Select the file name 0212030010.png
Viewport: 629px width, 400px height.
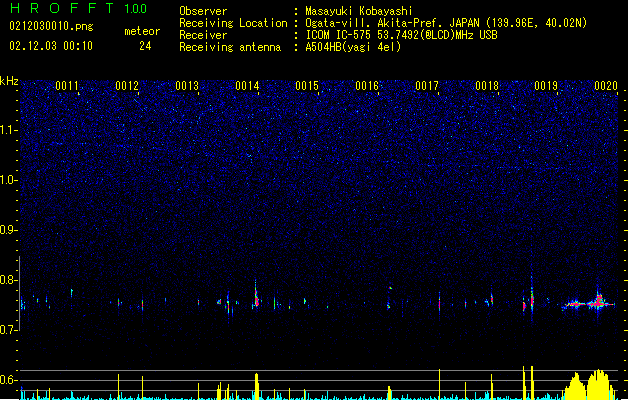pyautogui.click(x=51, y=26)
